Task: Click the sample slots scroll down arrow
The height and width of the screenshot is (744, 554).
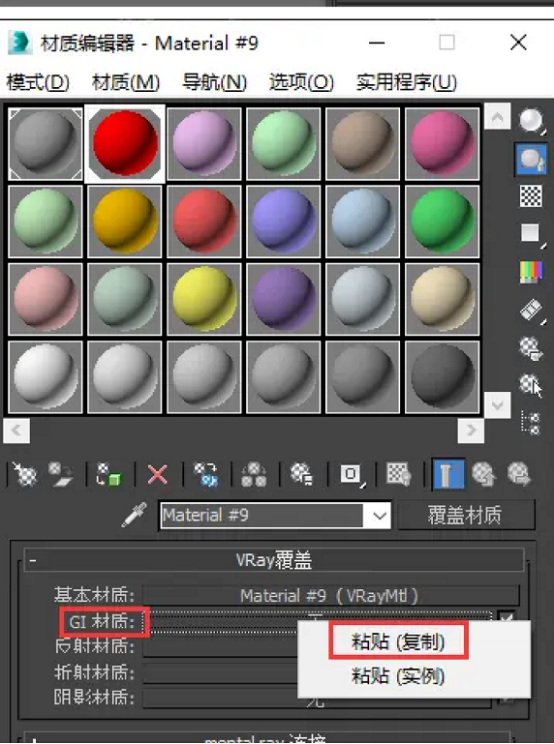Action: (497, 405)
